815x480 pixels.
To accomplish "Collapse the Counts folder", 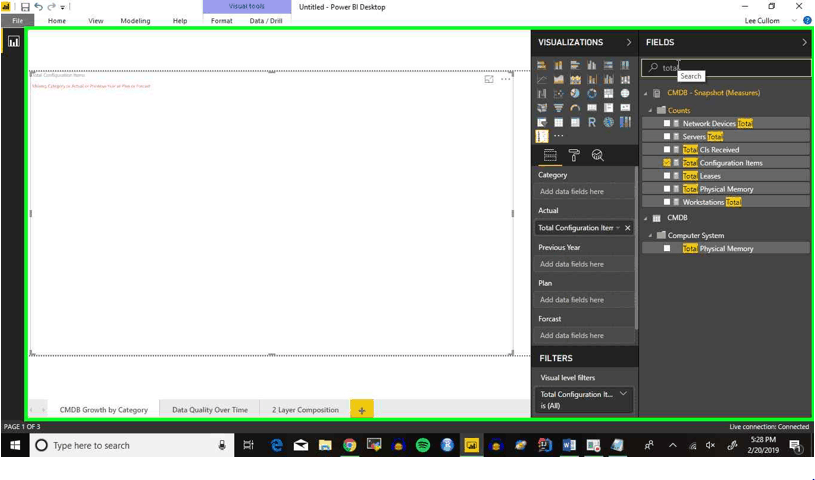I will (650, 110).
